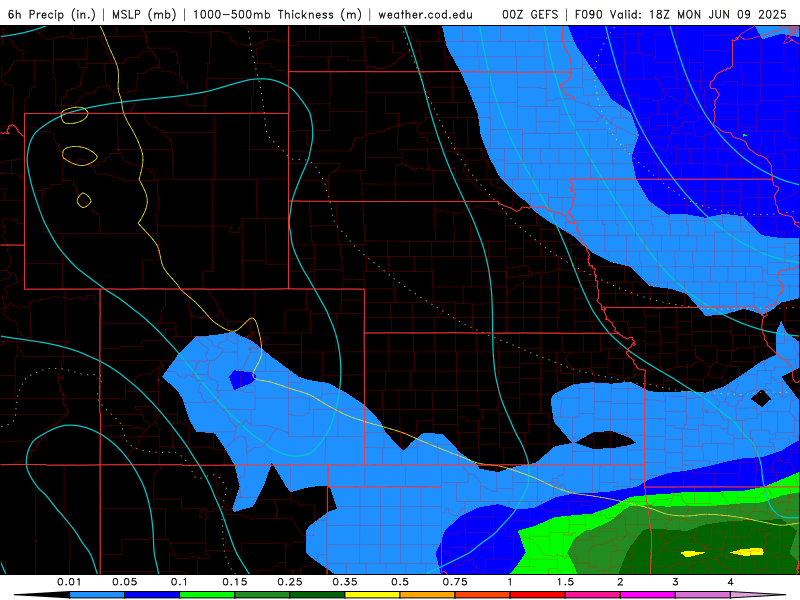Click the legend value 4

[x=731, y=582]
